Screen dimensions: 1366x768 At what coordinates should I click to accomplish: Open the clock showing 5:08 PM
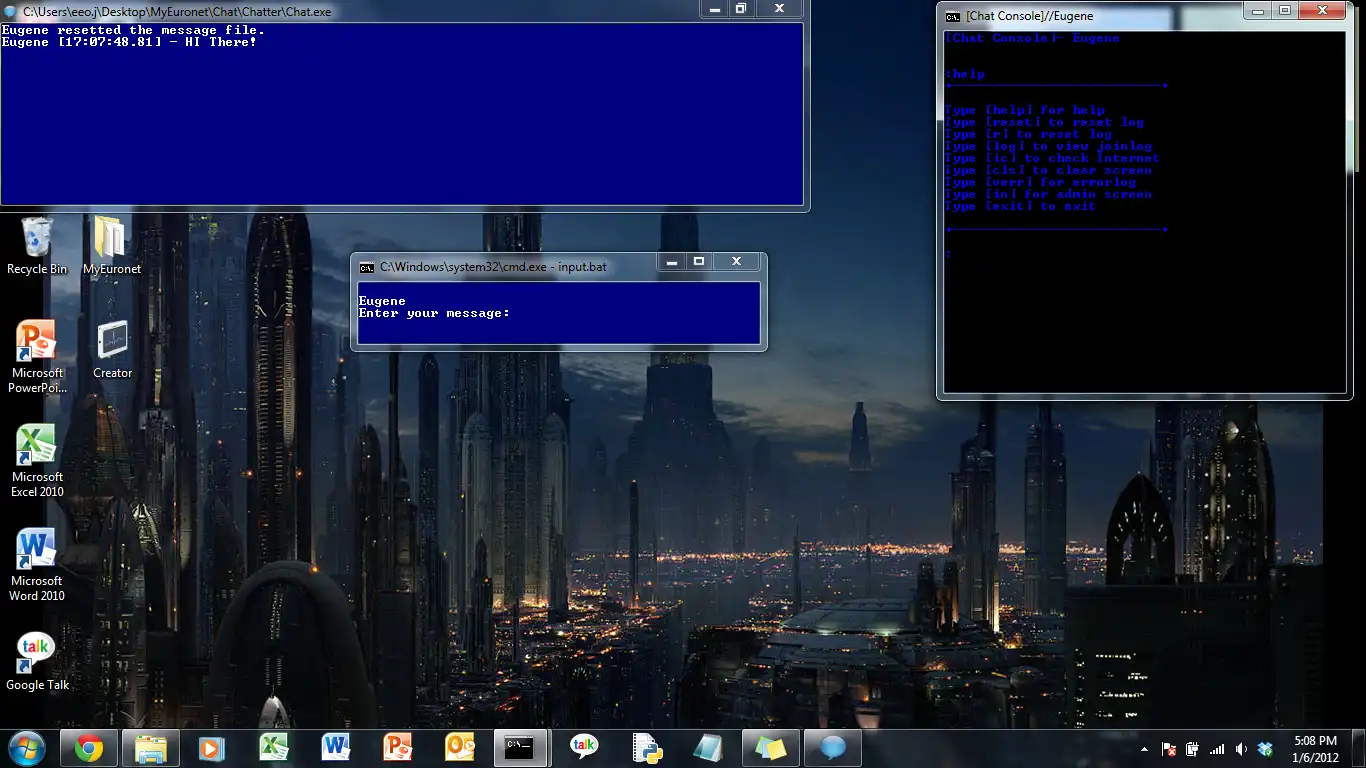[1315, 749]
